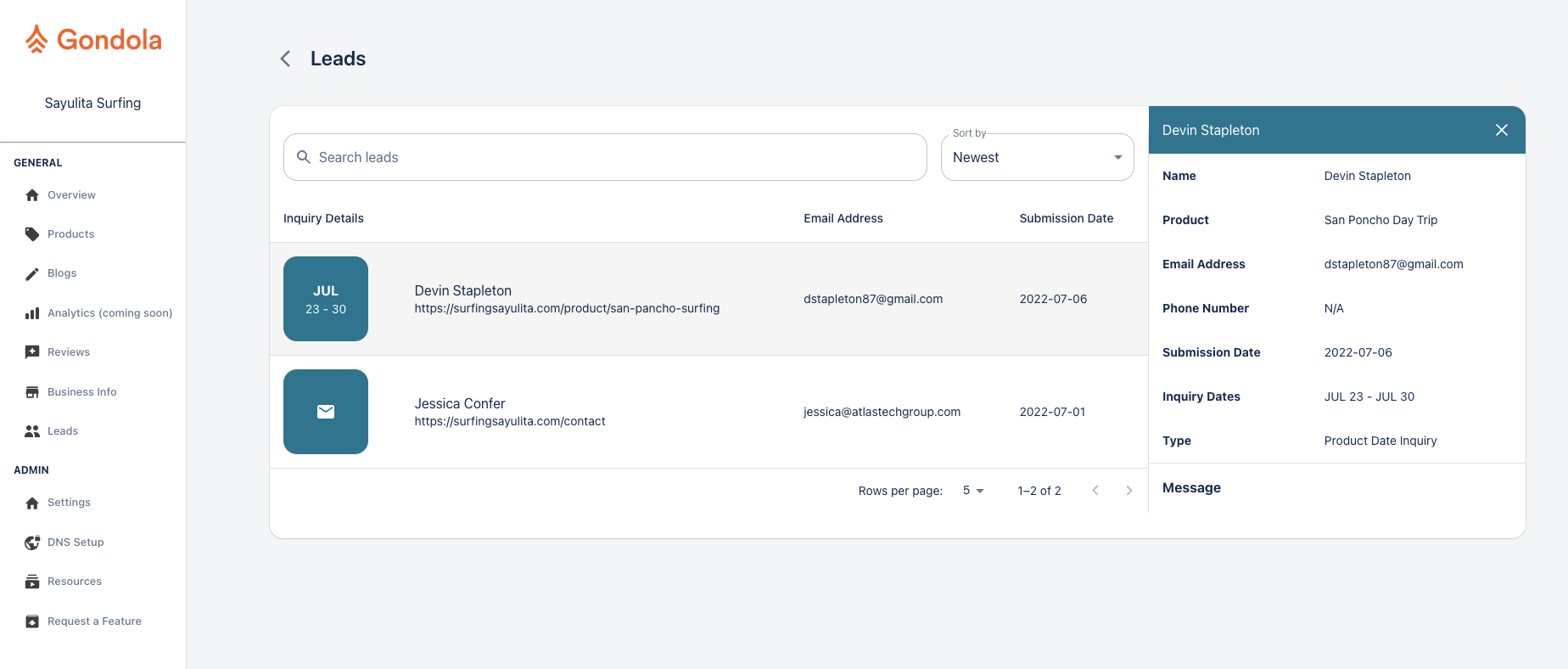The width and height of the screenshot is (1568, 669).
Task: Click the Product Date Inquiry type value
Action: (1380, 441)
